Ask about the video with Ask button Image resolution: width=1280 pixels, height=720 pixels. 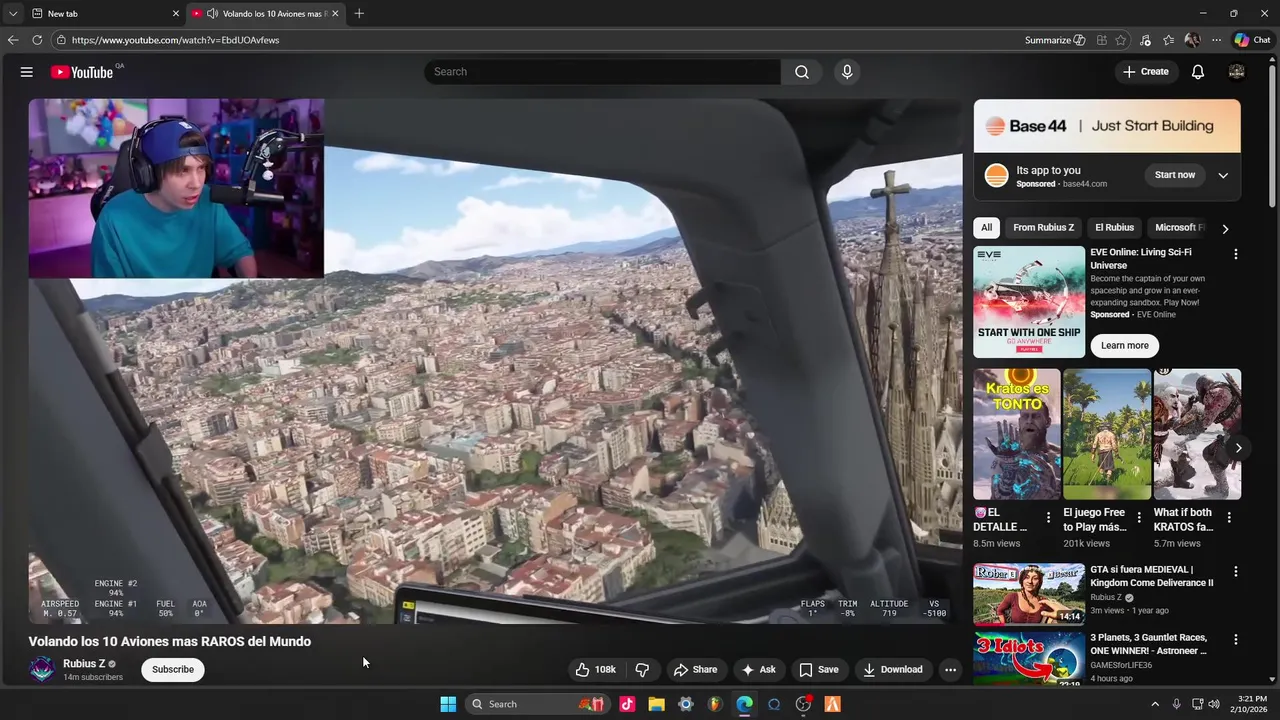pyautogui.click(x=759, y=670)
